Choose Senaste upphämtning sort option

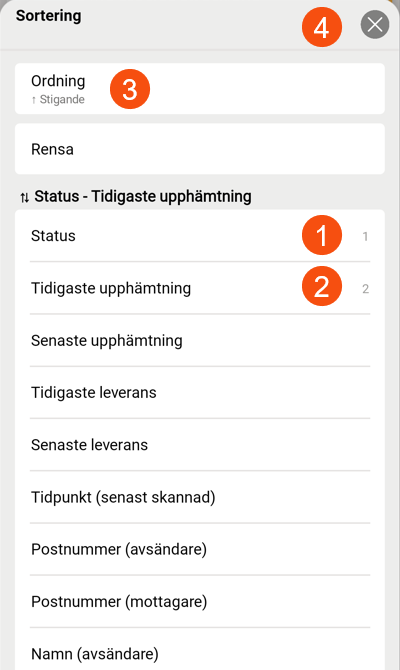(x=200, y=341)
